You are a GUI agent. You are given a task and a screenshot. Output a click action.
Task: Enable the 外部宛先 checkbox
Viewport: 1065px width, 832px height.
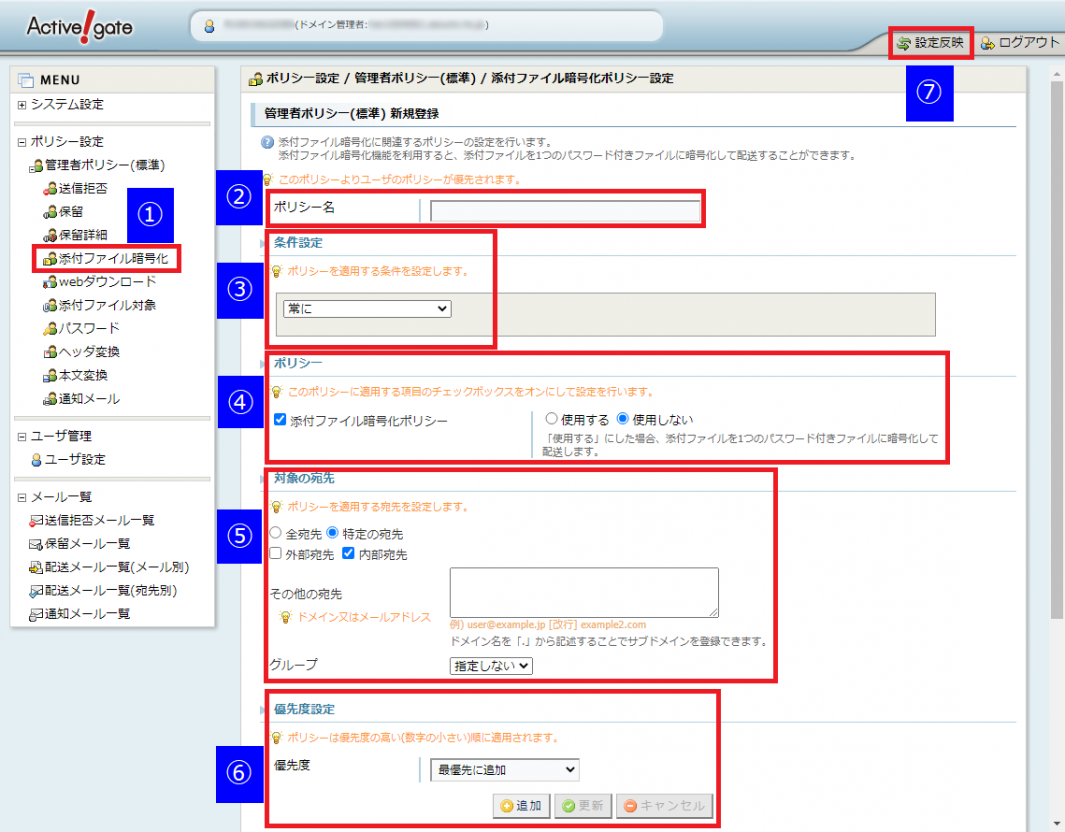click(x=276, y=553)
